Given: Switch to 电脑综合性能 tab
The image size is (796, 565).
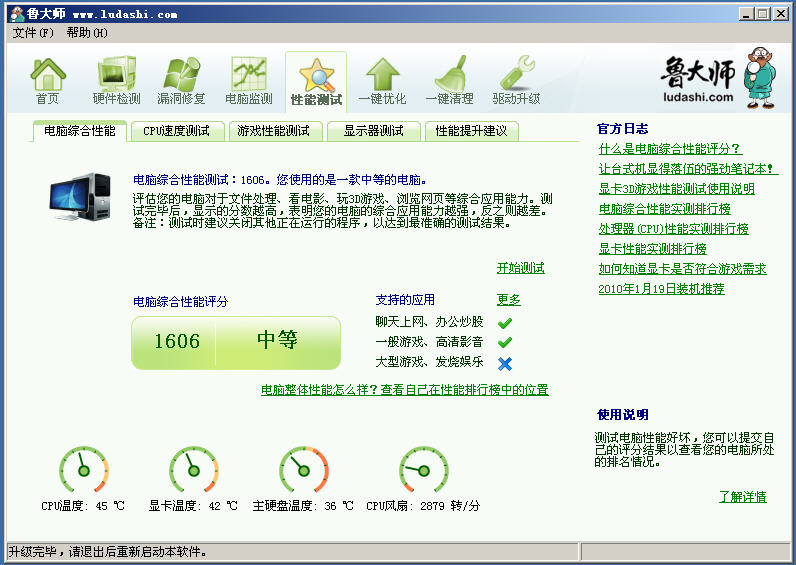Looking at the screenshot, I should (80, 131).
